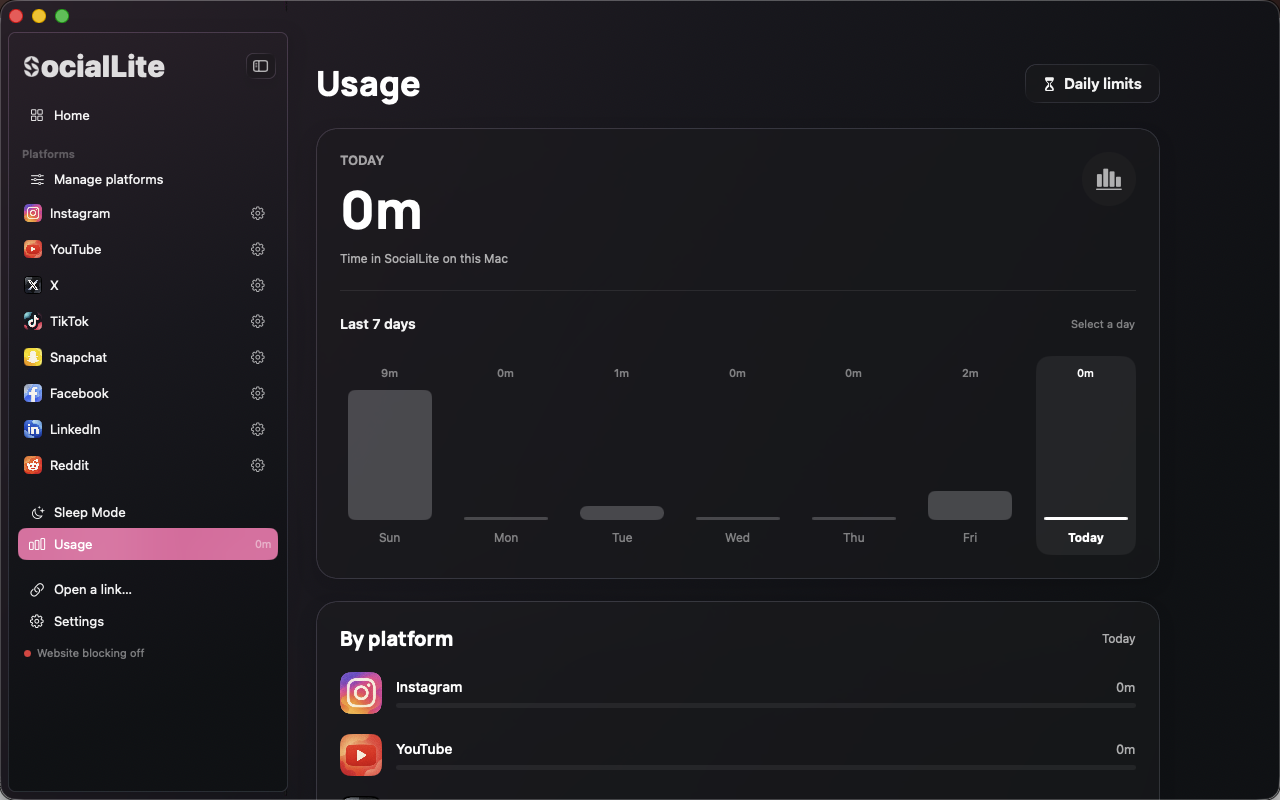Image resolution: width=1280 pixels, height=800 pixels.
Task: Click the 'By platform' heading
Action: click(x=396, y=639)
